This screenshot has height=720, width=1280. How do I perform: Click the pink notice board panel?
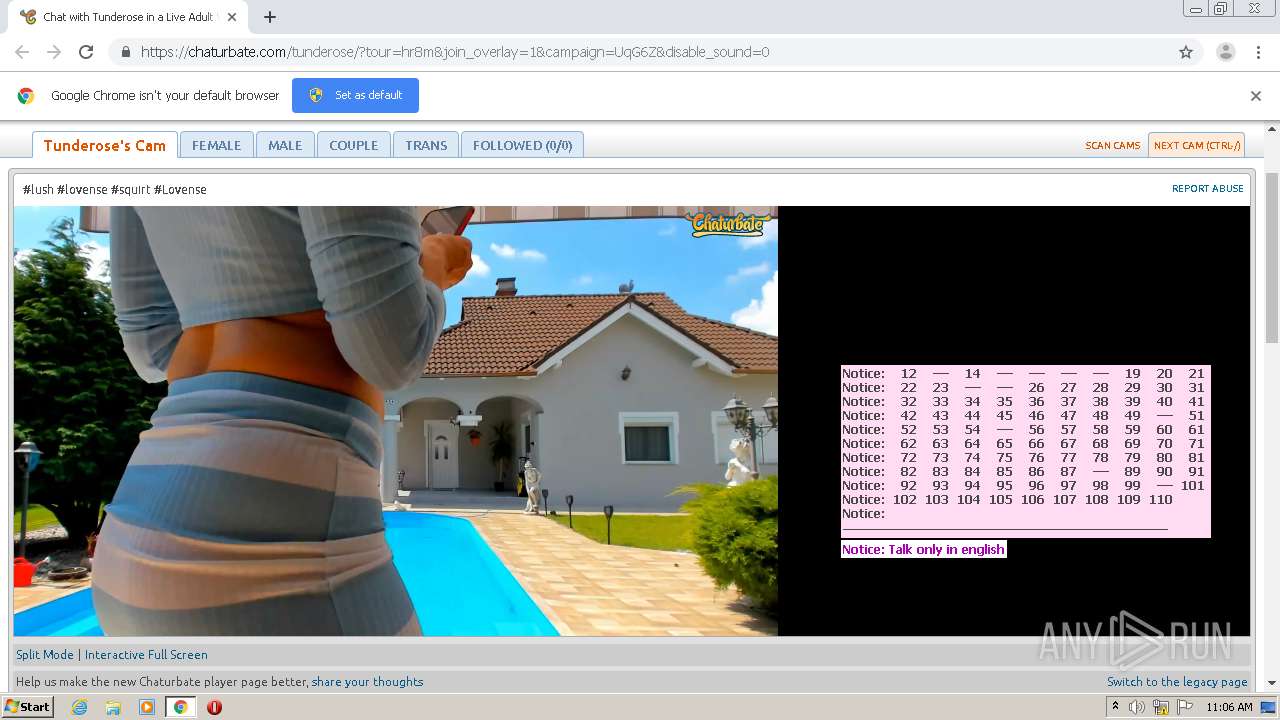click(x=1026, y=451)
